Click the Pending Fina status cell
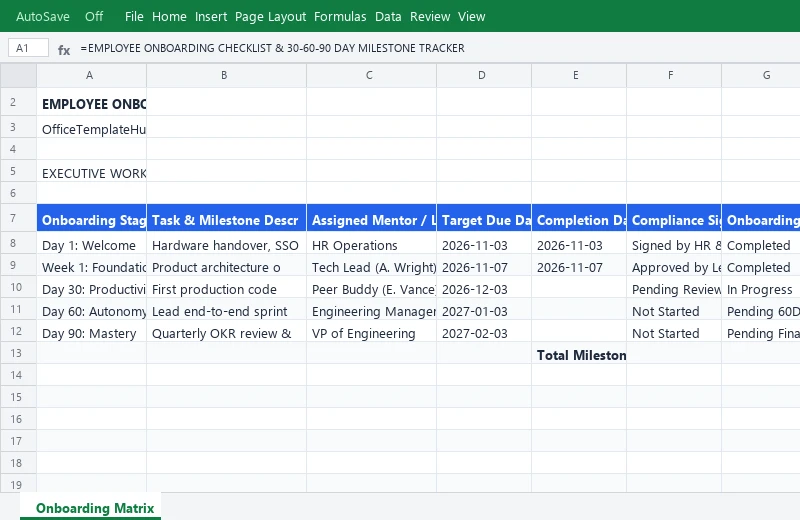The height and width of the screenshot is (520, 800). tap(761, 333)
